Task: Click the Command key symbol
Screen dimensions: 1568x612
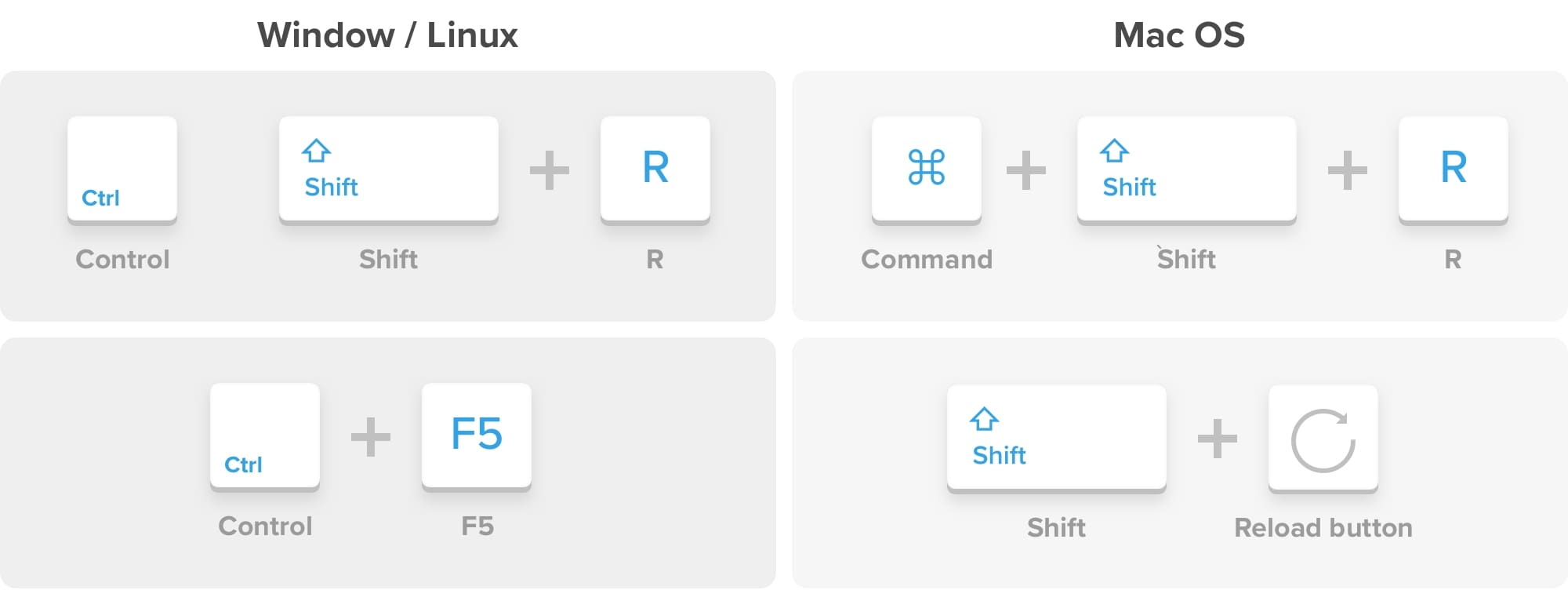Action: (926, 169)
